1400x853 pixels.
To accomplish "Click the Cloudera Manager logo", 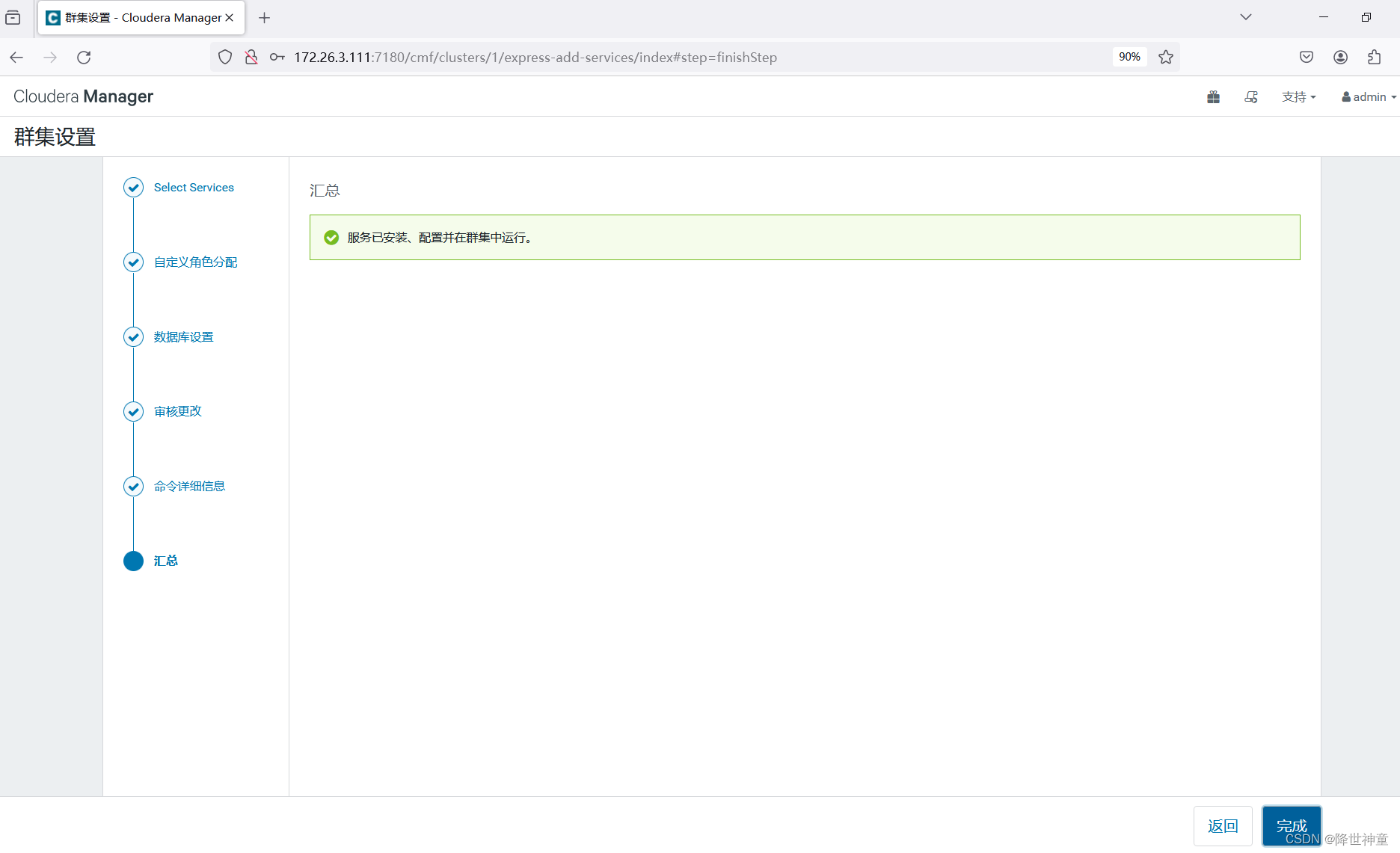I will click(83, 96).
